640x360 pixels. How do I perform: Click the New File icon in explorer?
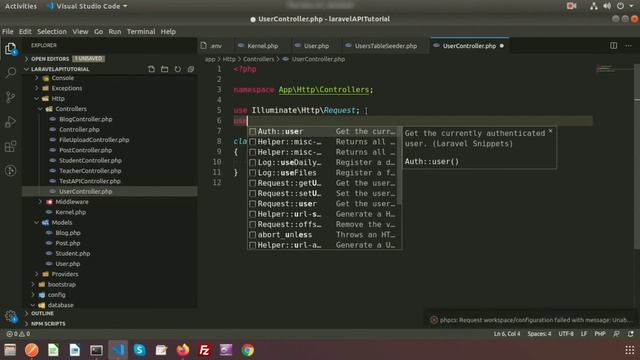click(151, 69)
